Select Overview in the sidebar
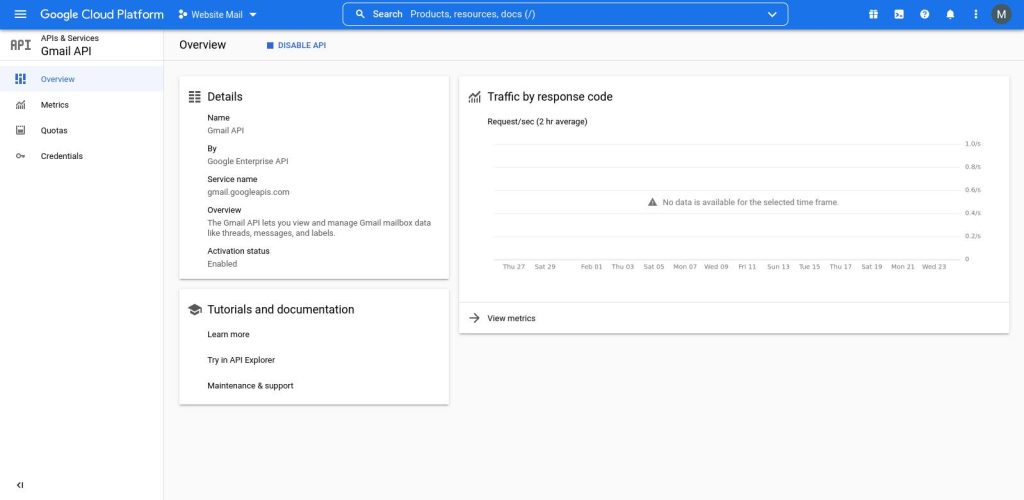Image resolution: width=1024 pixels, height=500 pixels. coord(82,79)
